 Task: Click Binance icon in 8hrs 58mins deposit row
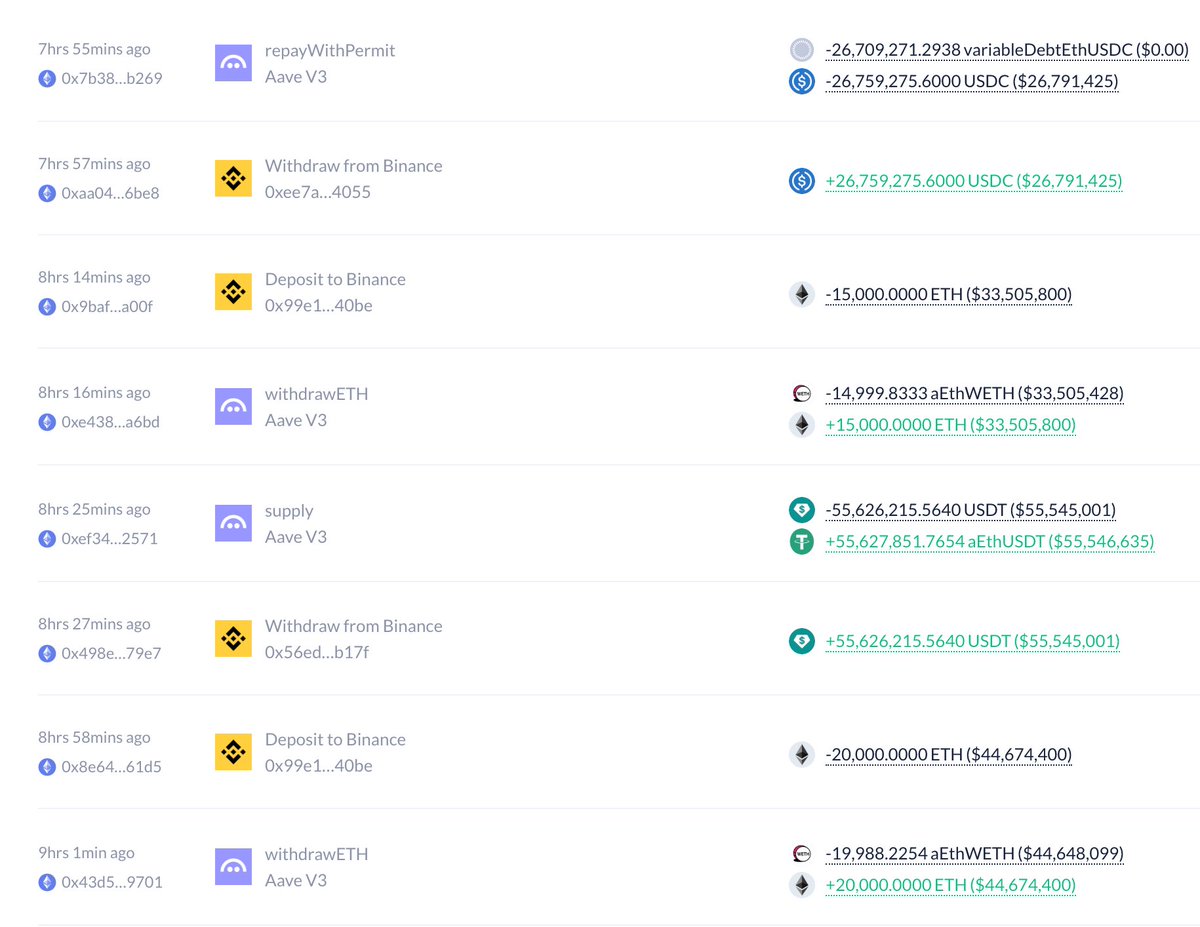pyautogui.click(x=233, y=753)
